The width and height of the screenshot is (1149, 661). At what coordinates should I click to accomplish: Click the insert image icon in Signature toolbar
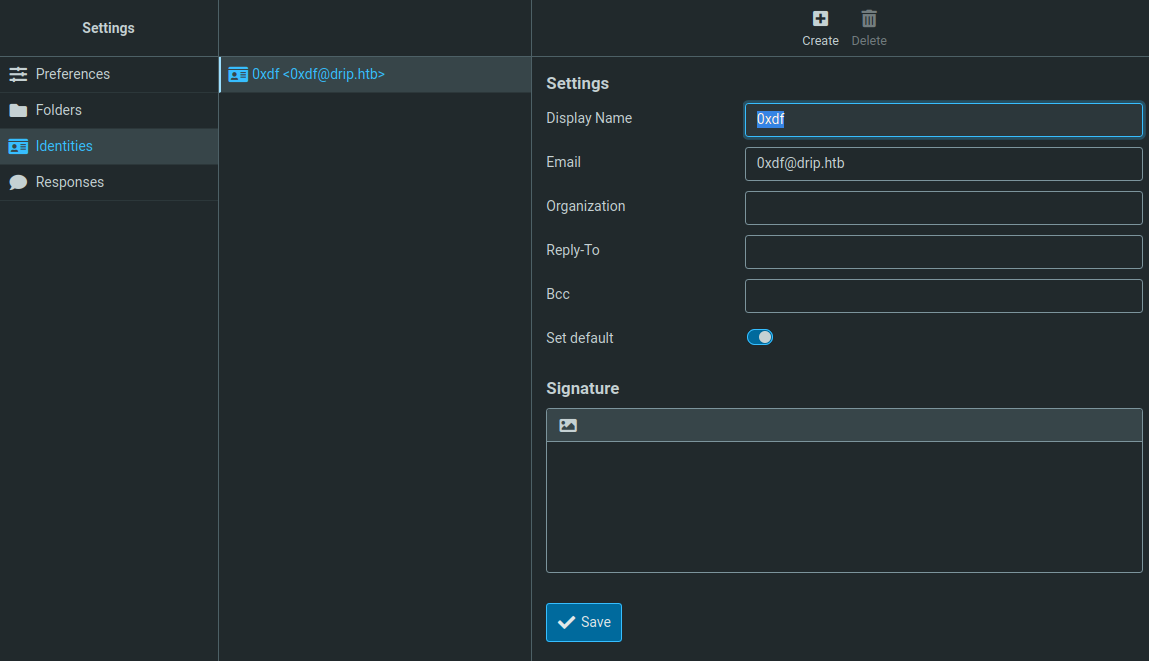[x=568, y=425]
